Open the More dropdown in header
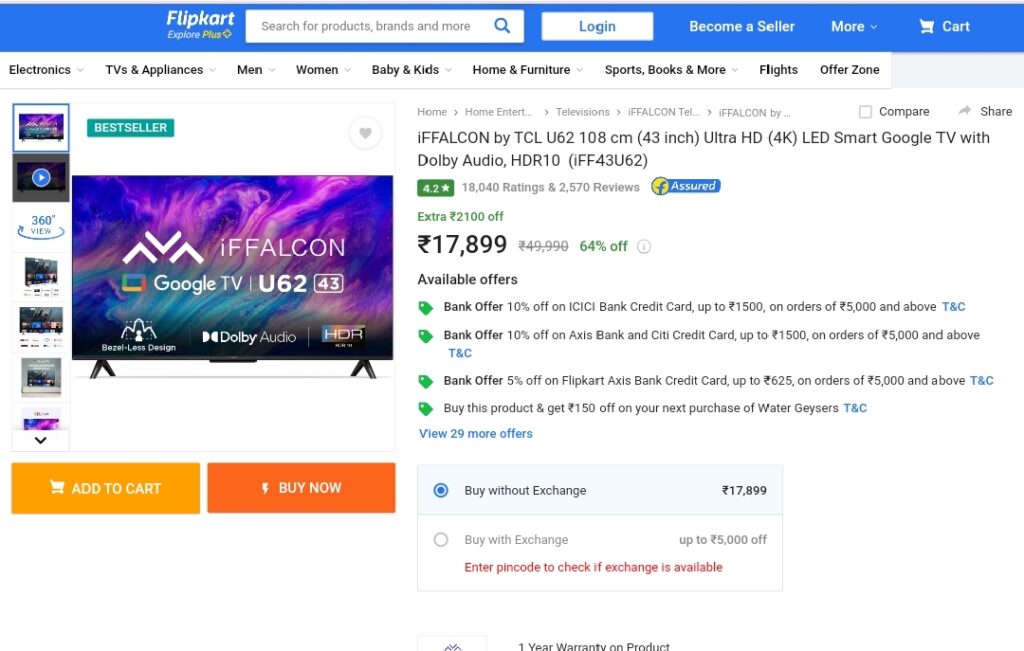Image resolution: width=1024 pixels, height=651 pixels. [854, 27]
